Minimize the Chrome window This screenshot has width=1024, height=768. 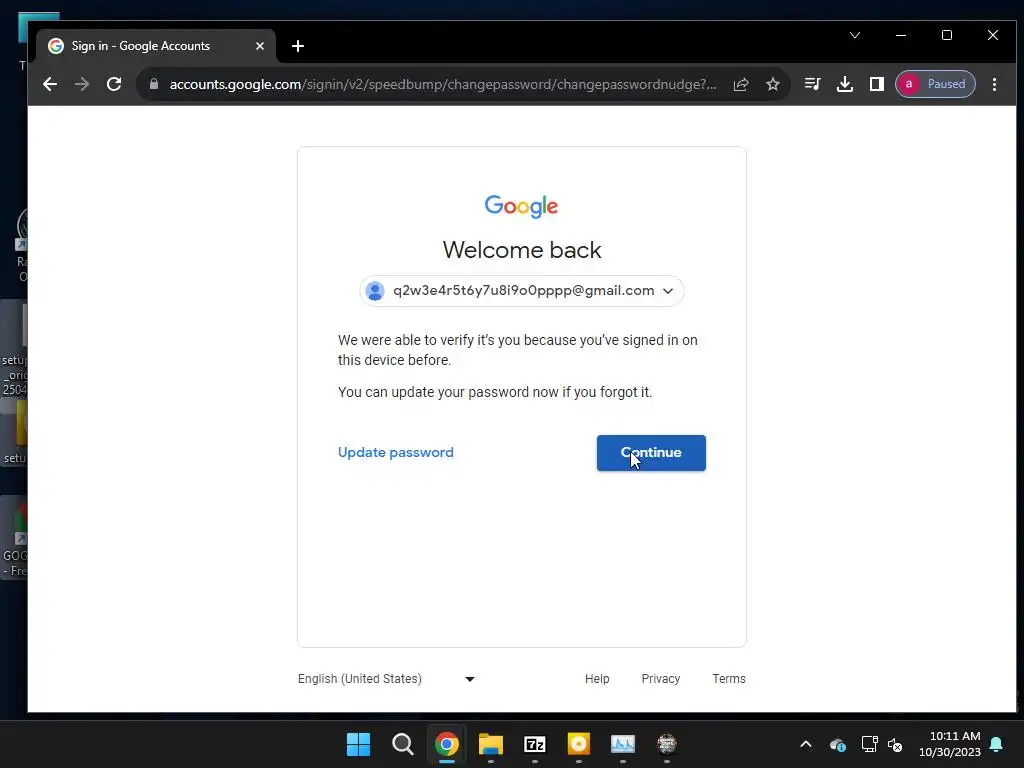[901, 35]
